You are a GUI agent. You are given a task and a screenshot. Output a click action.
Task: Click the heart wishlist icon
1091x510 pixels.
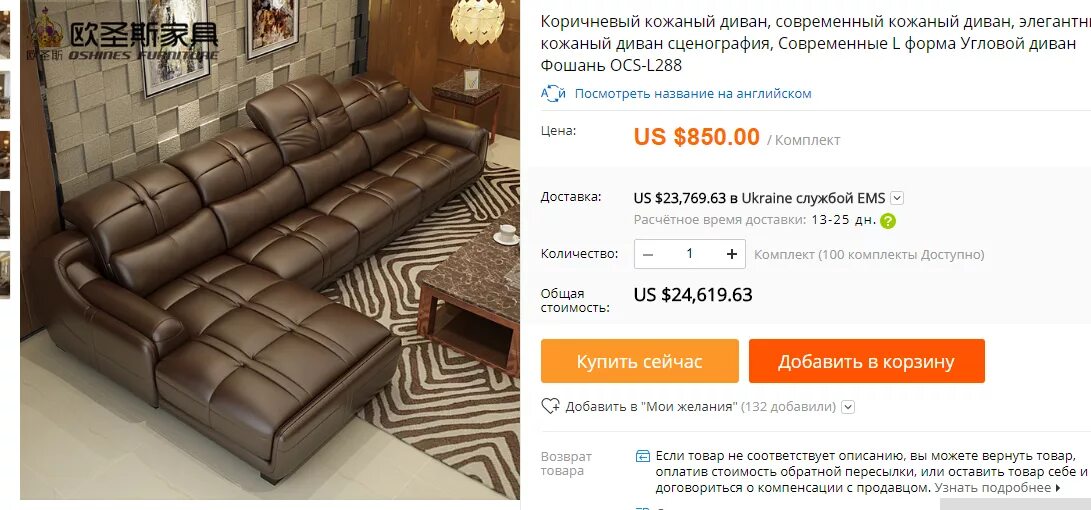tap(550, 406)
